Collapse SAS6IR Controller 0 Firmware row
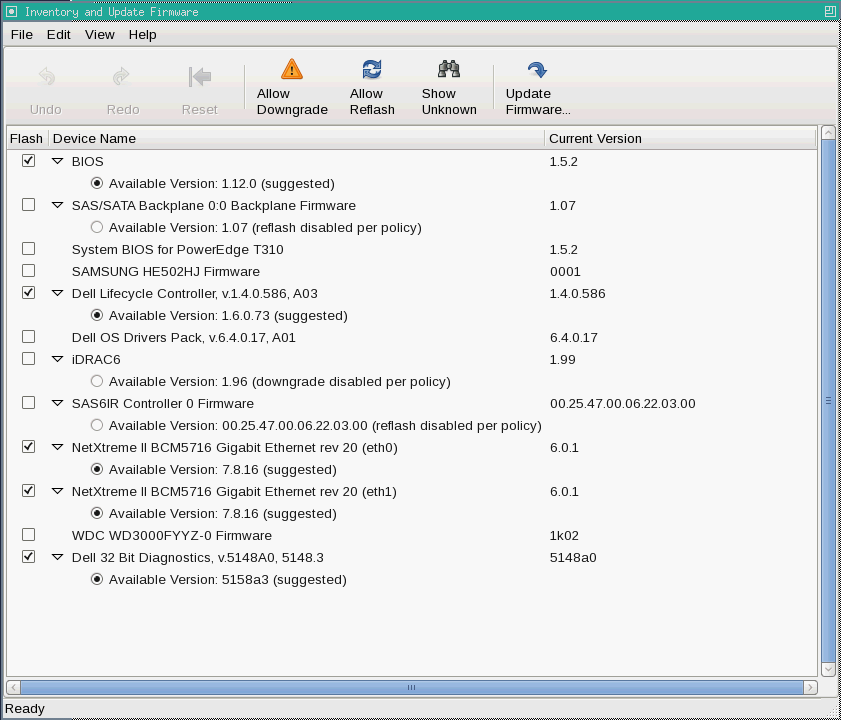 click(x=57, y=403)
